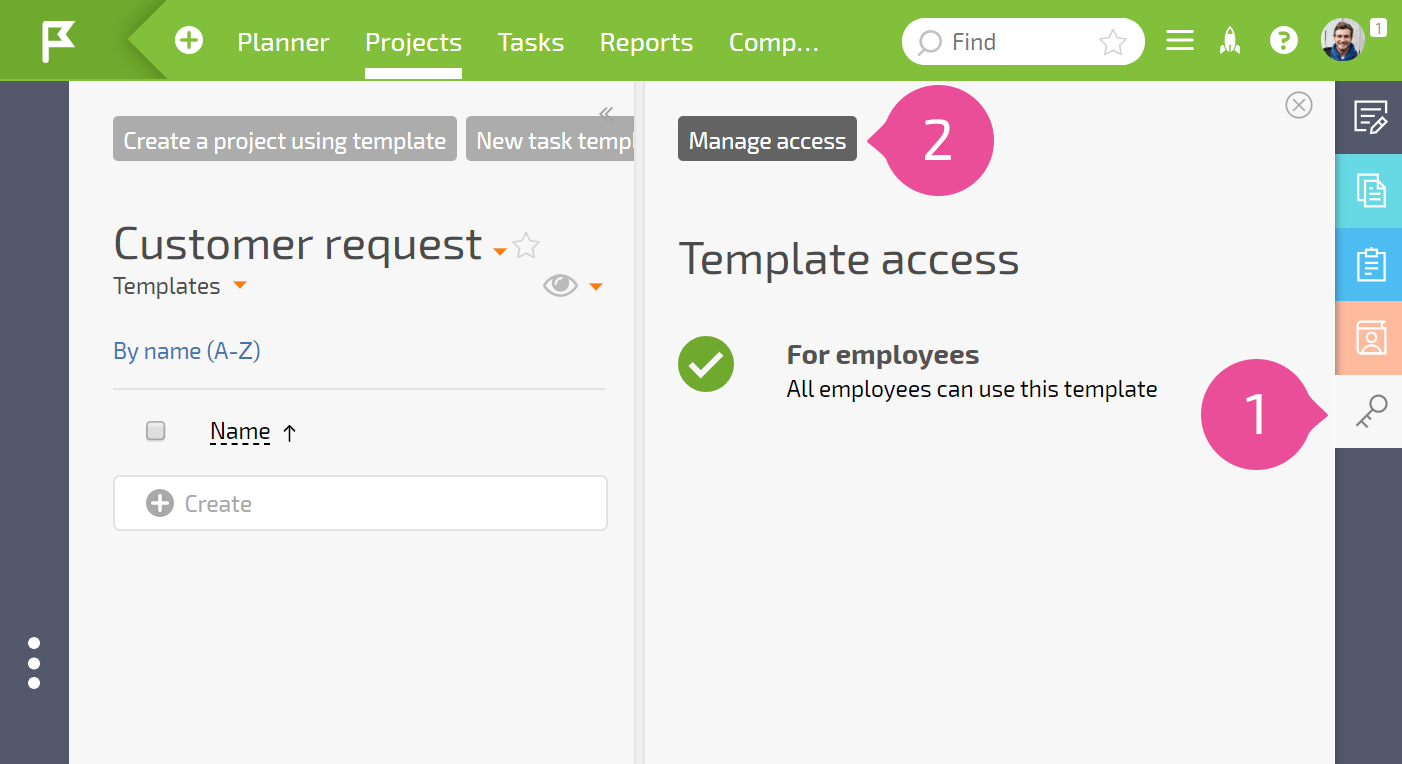The height and width of the screenshot is (764, 1402).
Task: Star the Customer request template
Action: (x=526, y=245)
